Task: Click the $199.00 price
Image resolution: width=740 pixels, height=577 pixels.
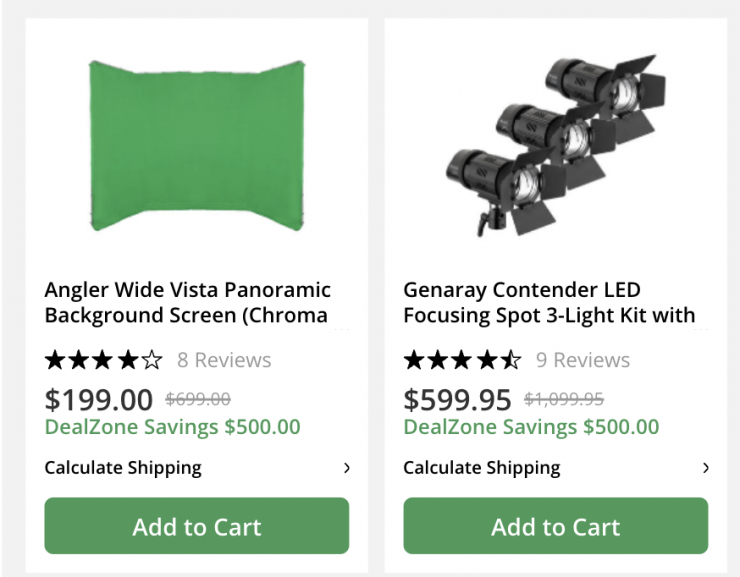Action: click(99, 400)
